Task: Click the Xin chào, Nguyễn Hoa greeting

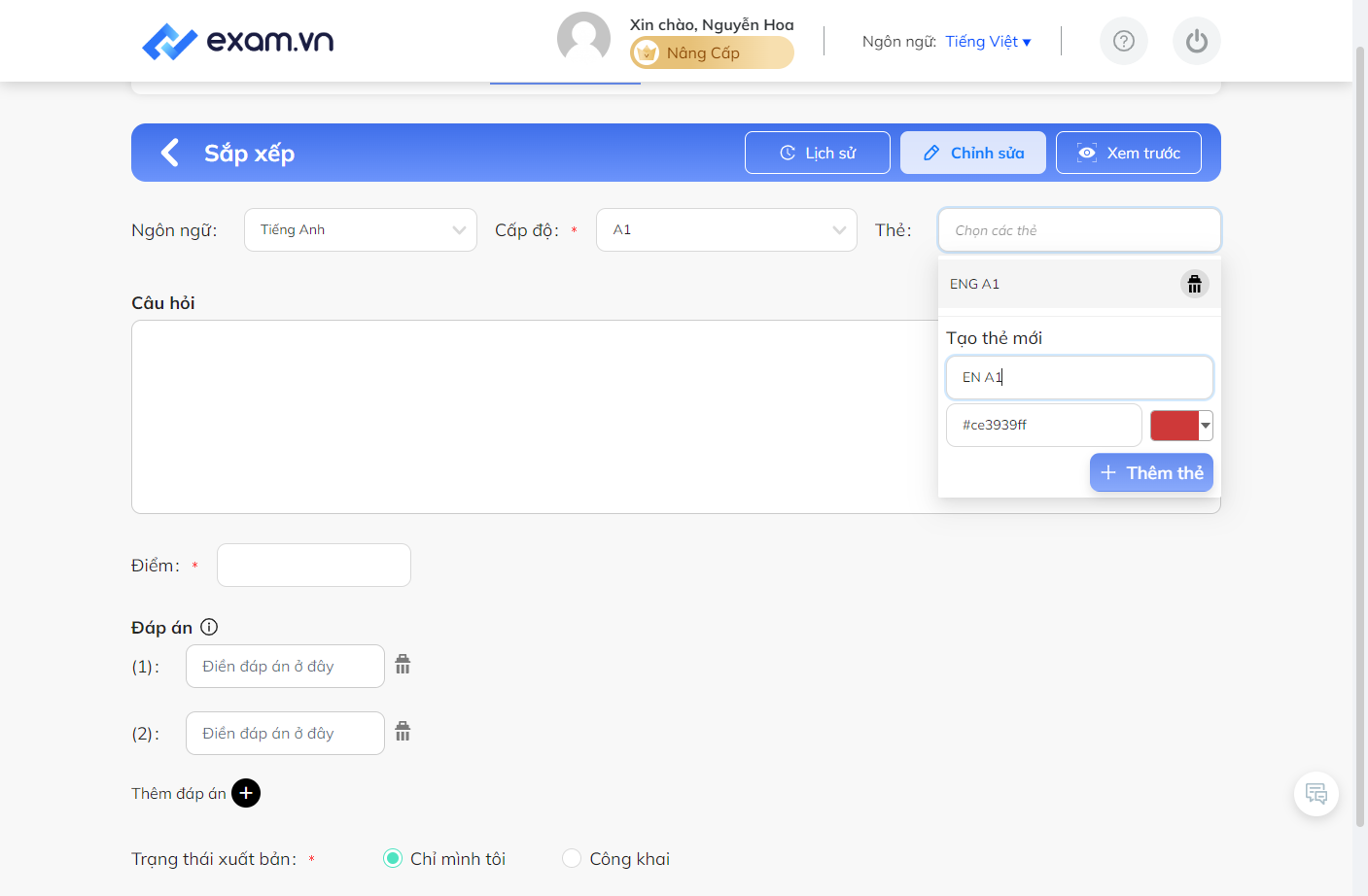Action: [x=712, y=24]
